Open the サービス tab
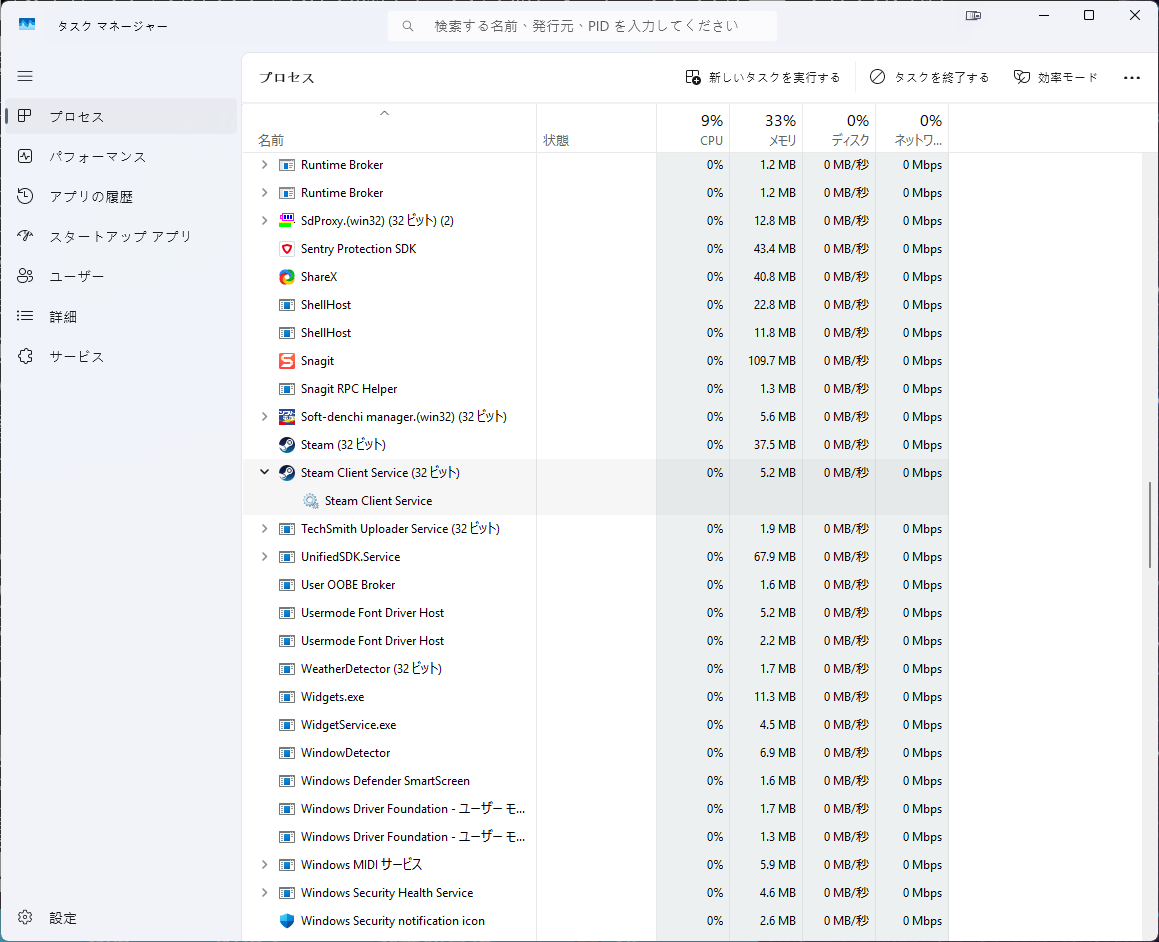 (121, 356)
